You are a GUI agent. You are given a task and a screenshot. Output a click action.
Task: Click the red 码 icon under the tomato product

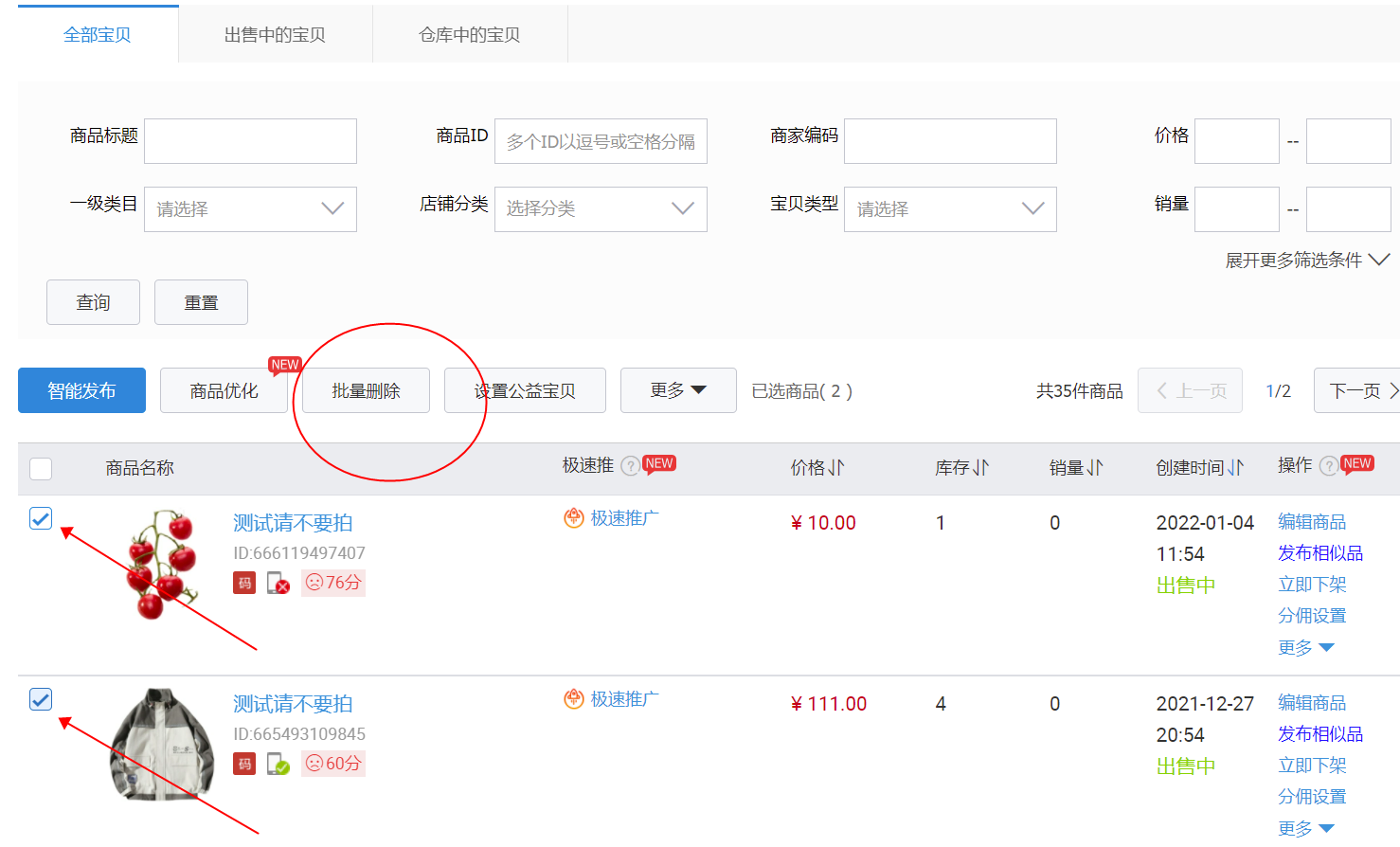pyautogui.click(x=244, y=583)
